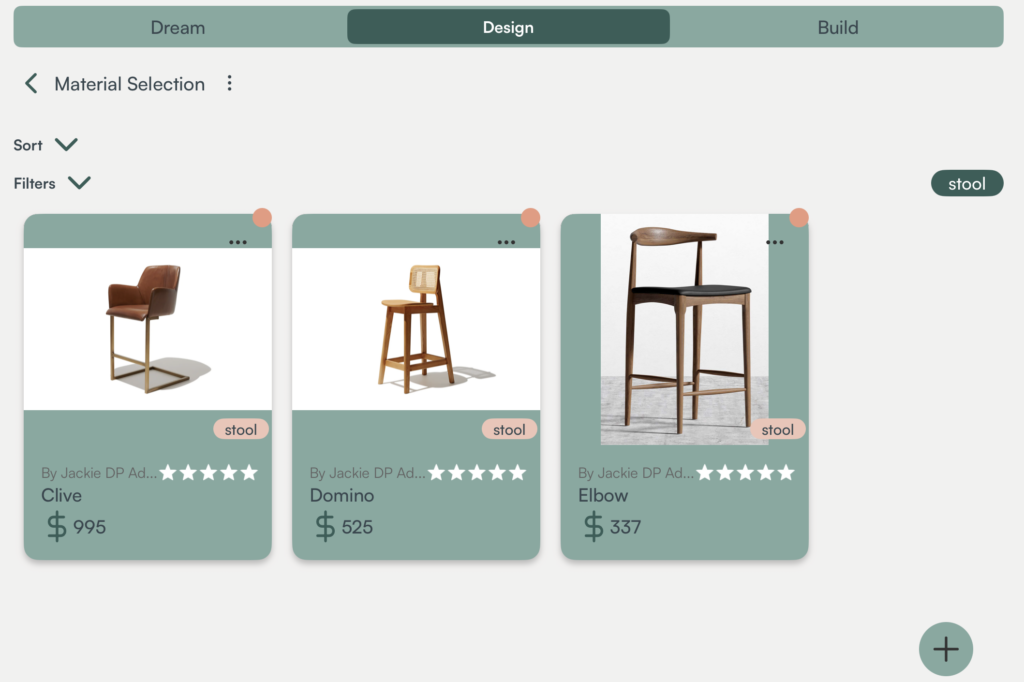Viewport: 1024px width, 682px height.
Task: Click the back arrow beside Material Selection
Action: click(31, 84)
